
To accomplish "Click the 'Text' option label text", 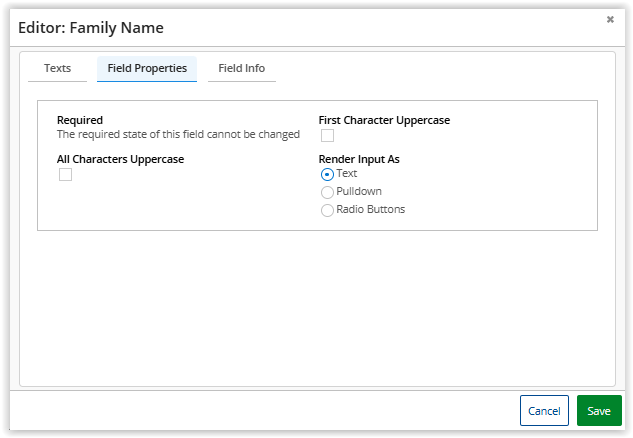I will click(347, 173).
